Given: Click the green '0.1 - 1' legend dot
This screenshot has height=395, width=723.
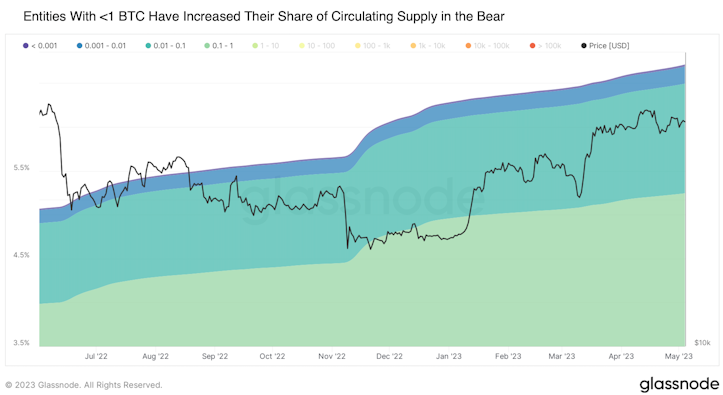Looking at the screenshot, I should click(207, 46).
